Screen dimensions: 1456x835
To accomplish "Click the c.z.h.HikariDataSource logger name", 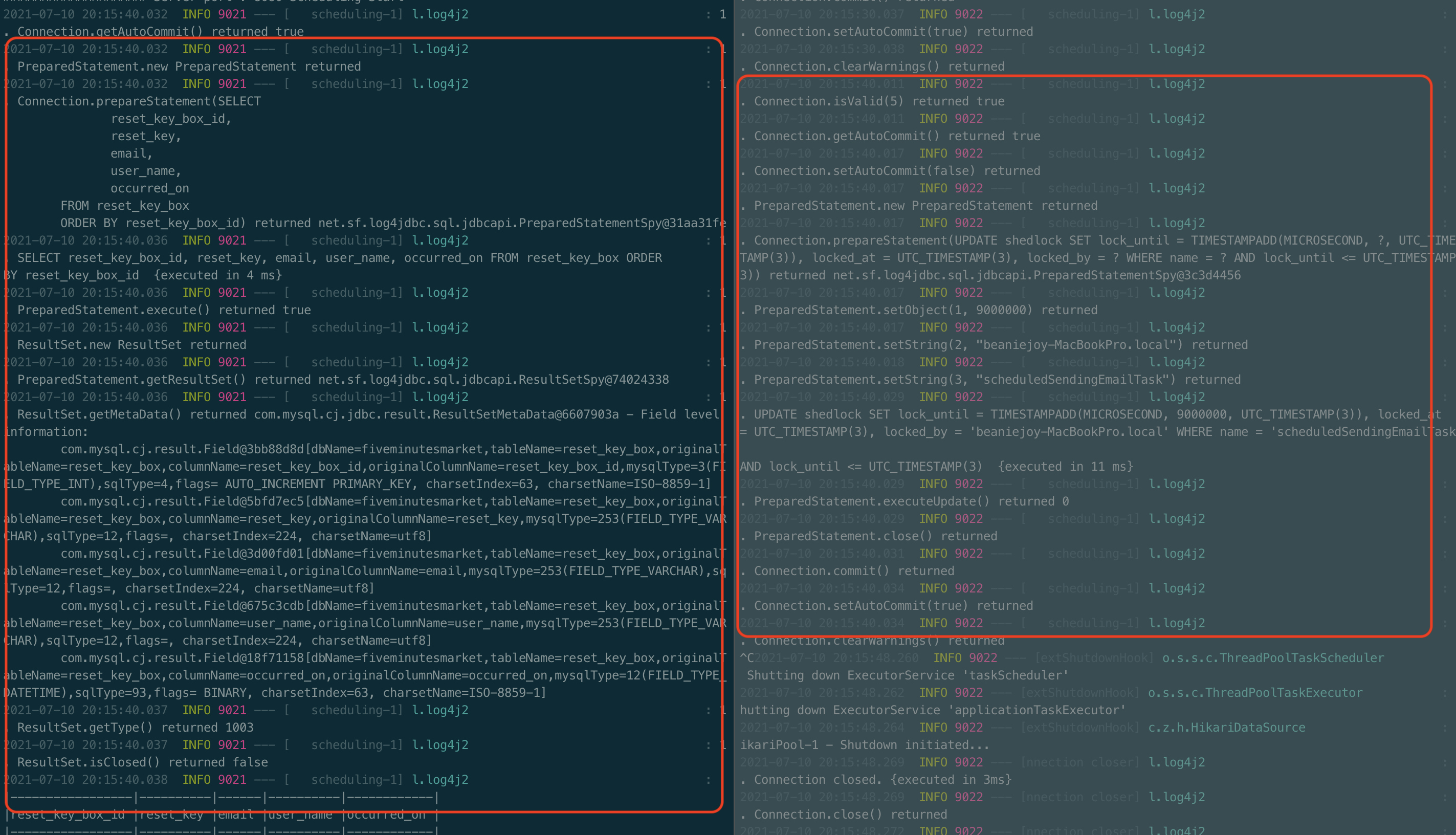I will pyautogui.click(x=1226, y=727).
